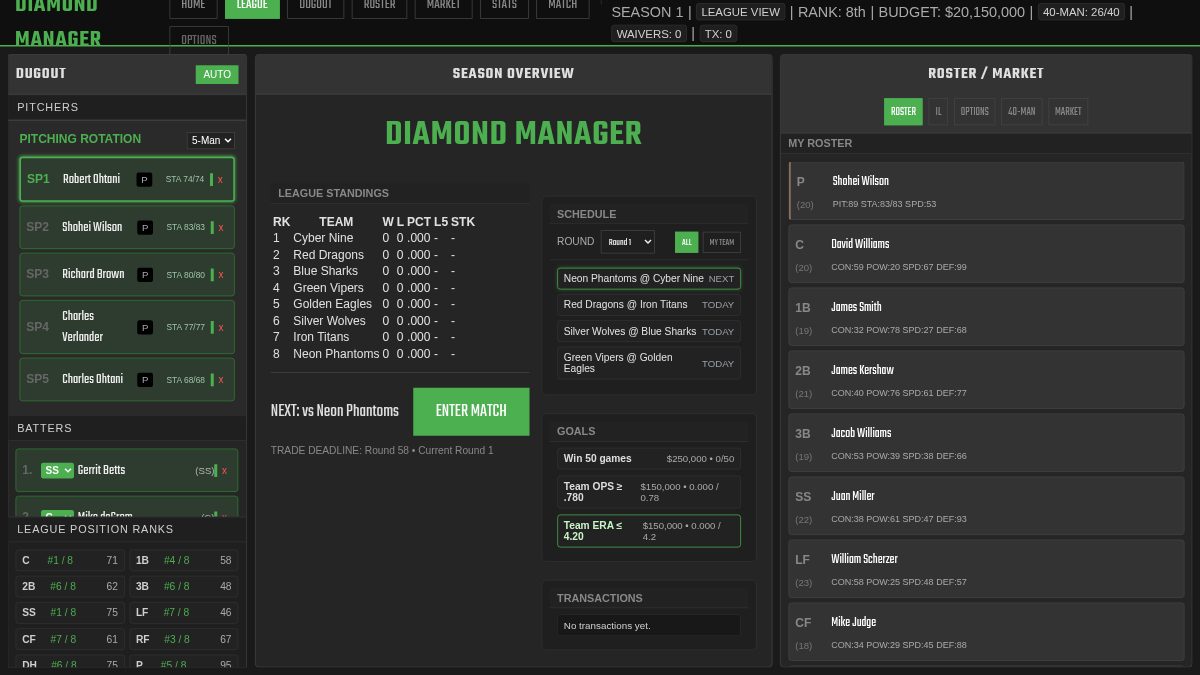
Task: Open the top navigation ROSTER tab
Action: (380, 6)
